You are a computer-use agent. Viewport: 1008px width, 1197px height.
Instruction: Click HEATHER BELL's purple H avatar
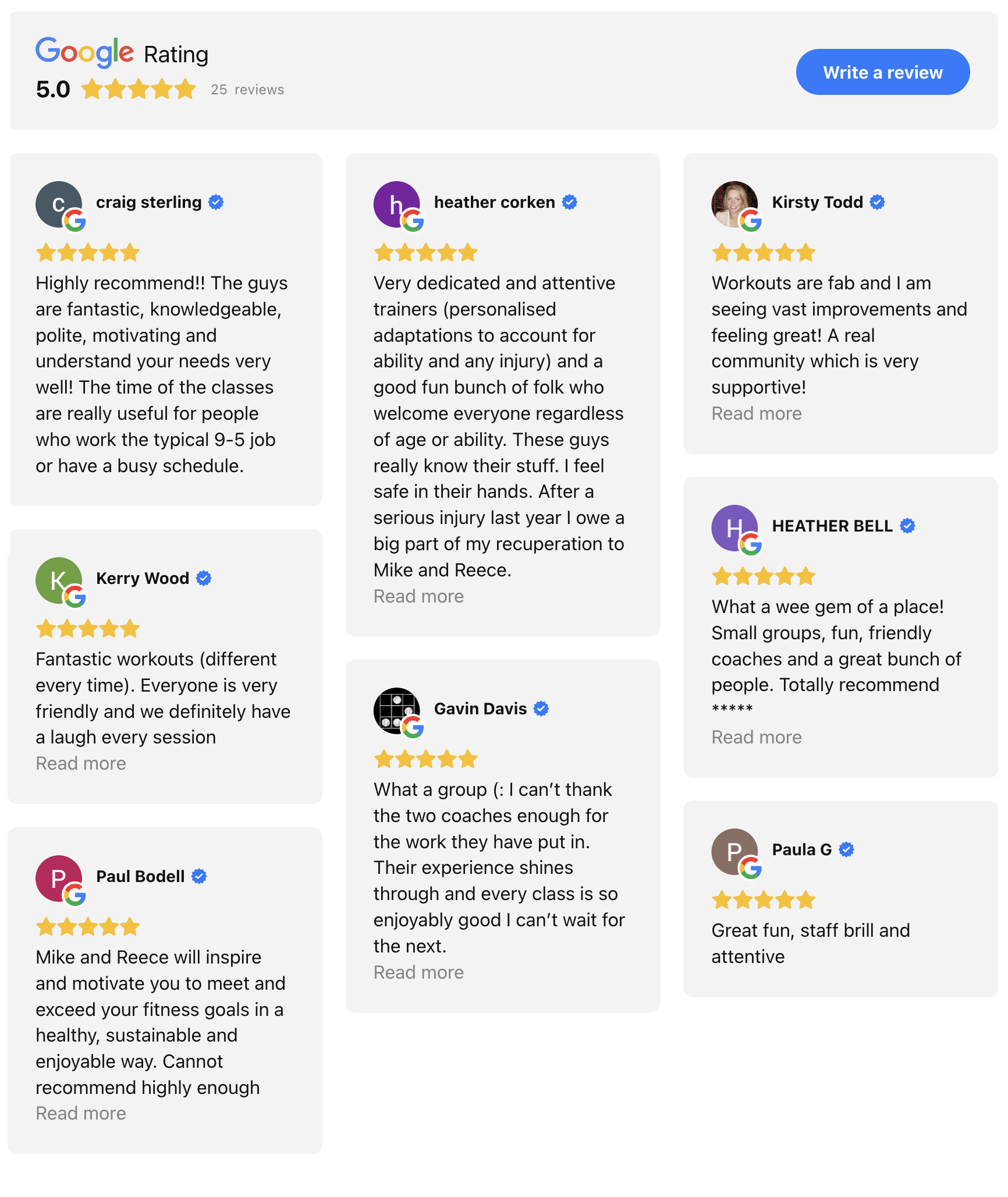click(734, 527)
